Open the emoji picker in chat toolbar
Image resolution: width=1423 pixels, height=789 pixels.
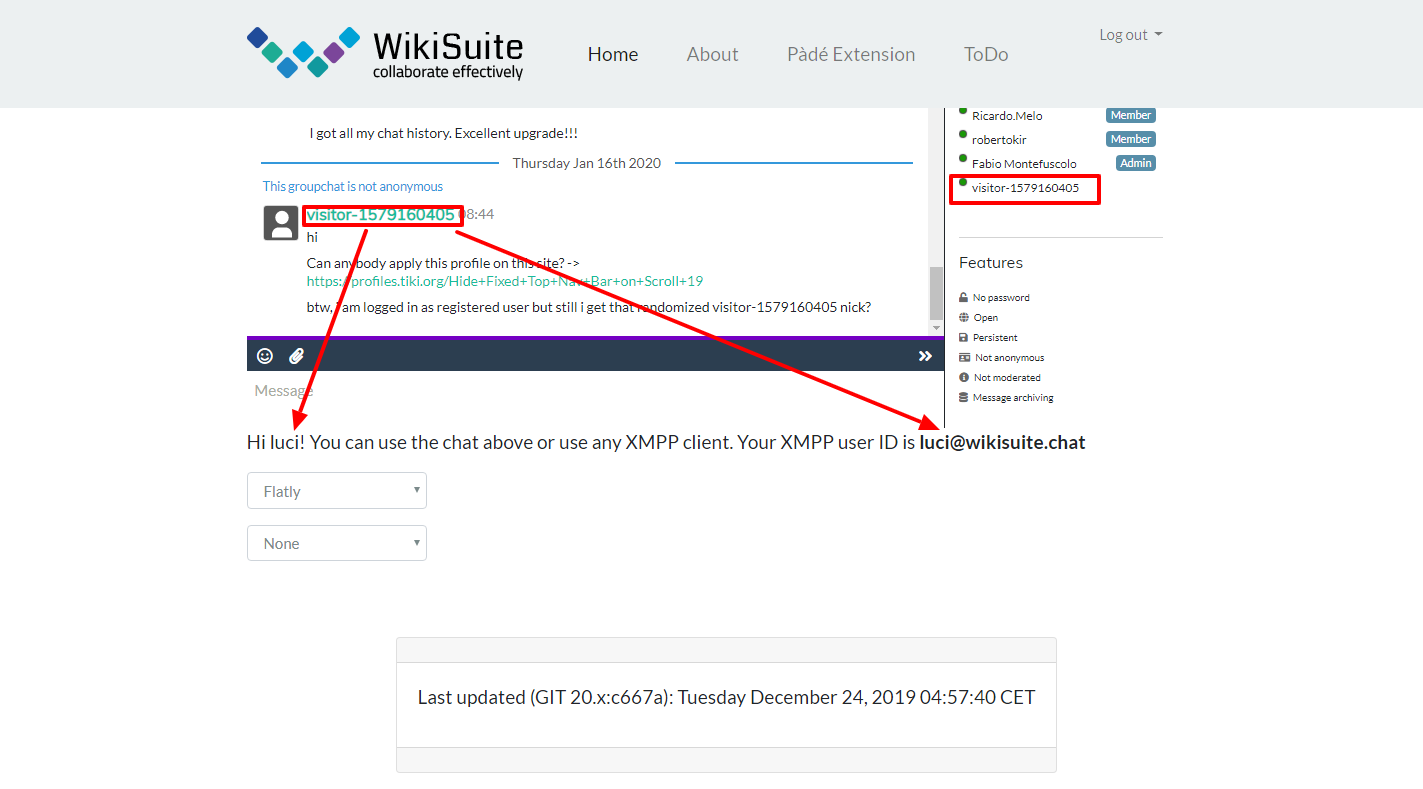click(x=265, y=355)
